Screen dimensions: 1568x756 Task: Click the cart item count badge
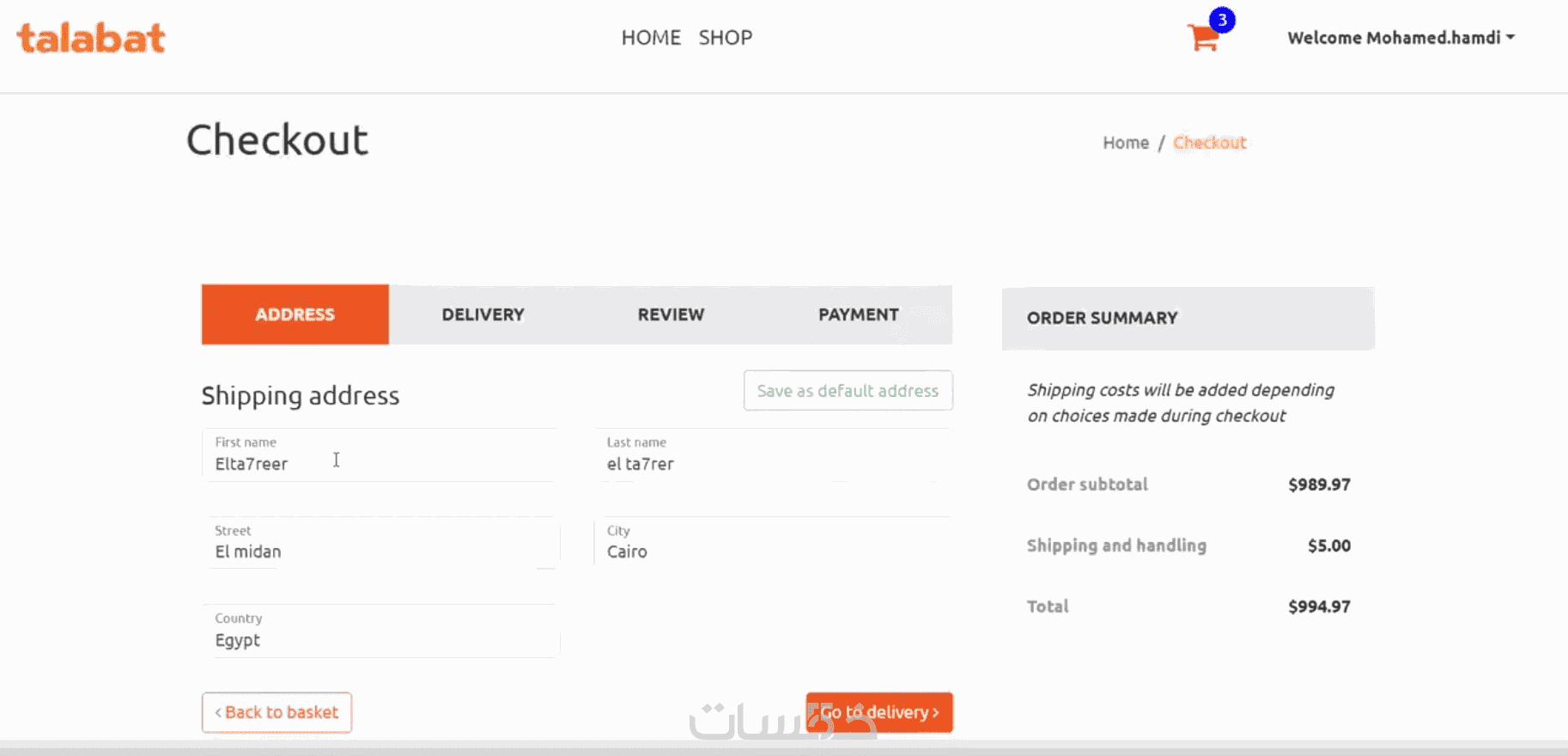click(1222, 20)
